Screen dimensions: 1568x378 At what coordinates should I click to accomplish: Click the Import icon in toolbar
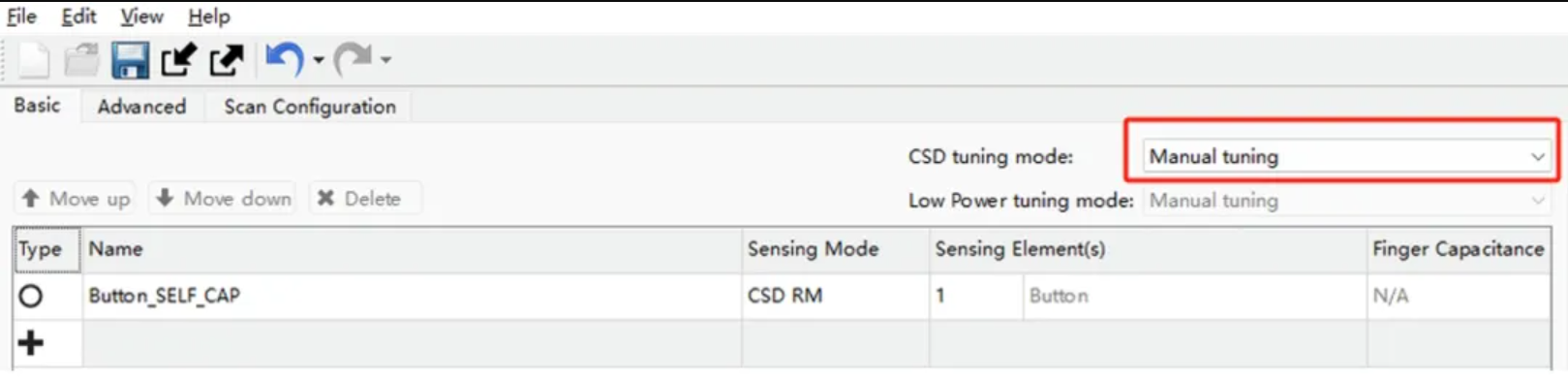178,60
